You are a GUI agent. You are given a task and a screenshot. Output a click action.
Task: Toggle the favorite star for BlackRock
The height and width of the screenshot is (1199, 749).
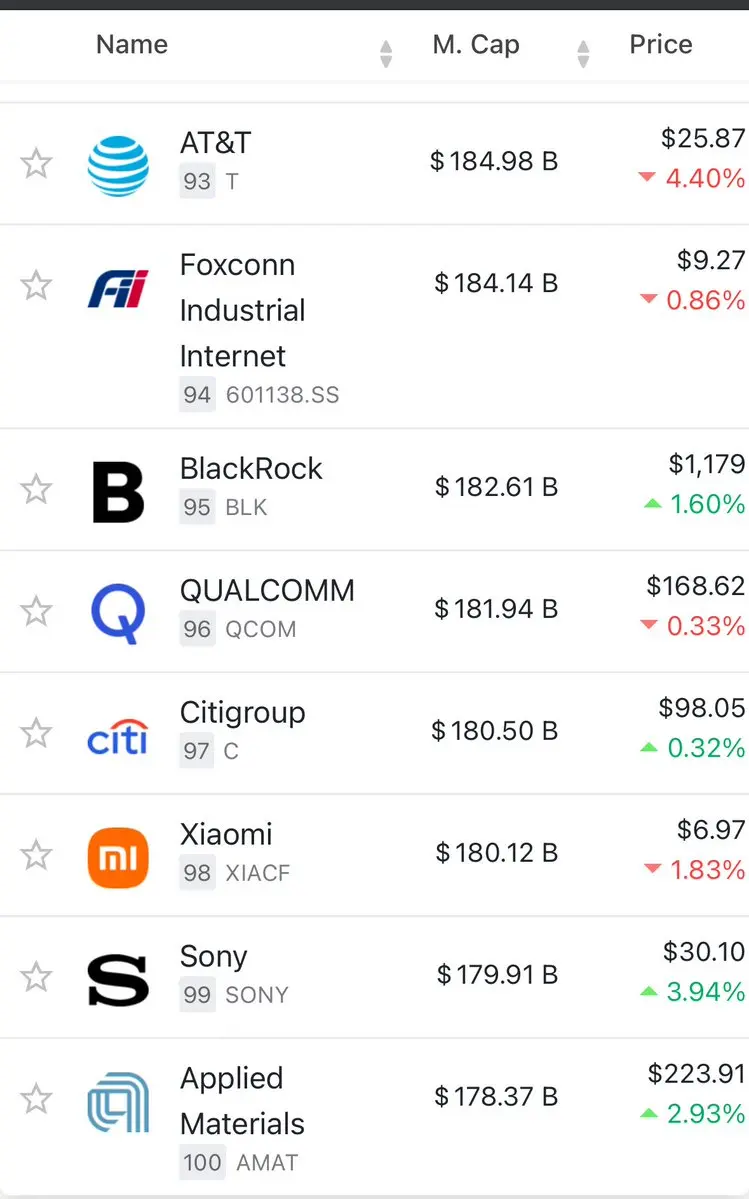click(36, 489)
